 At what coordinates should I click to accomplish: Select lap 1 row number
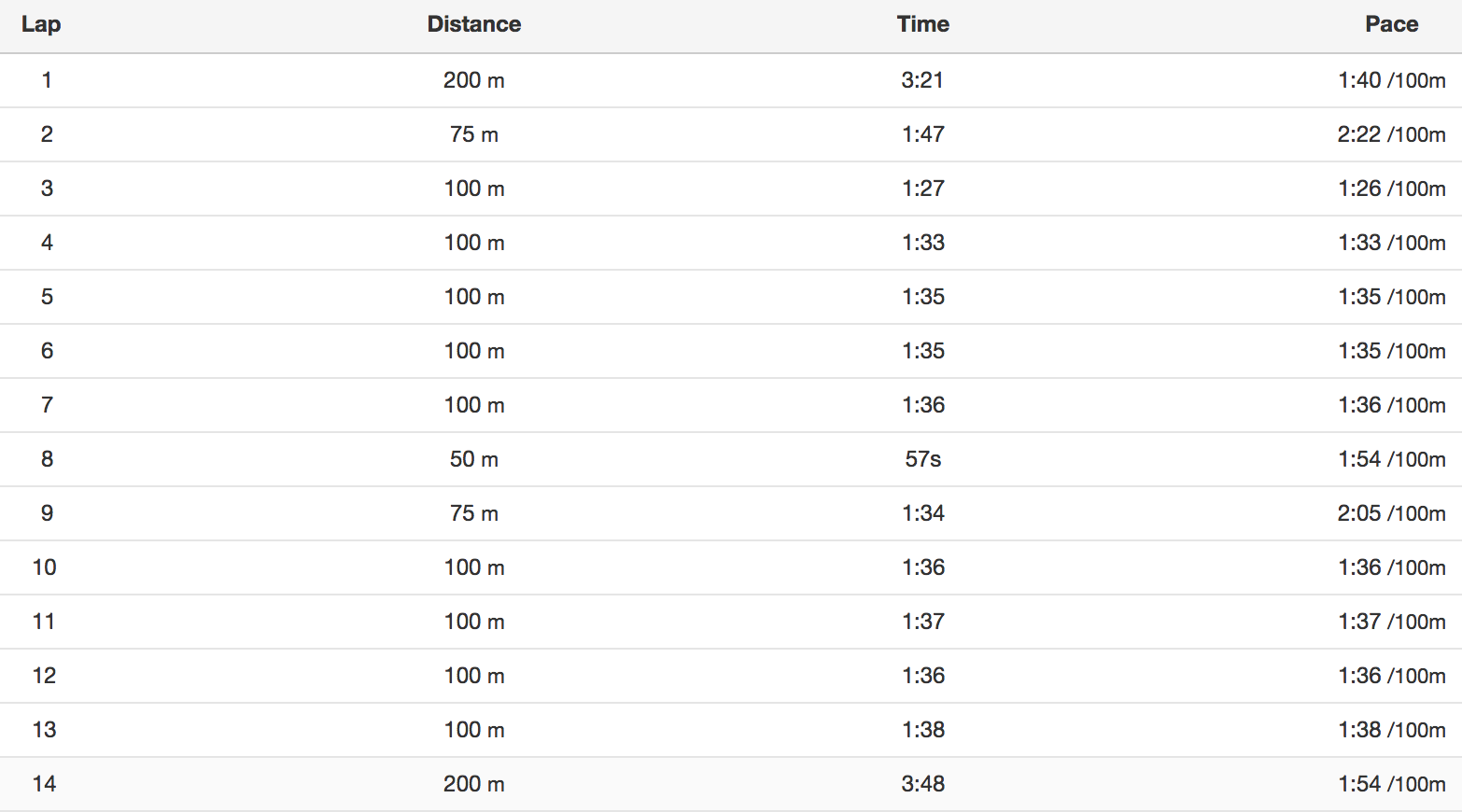tap(47, 80)
